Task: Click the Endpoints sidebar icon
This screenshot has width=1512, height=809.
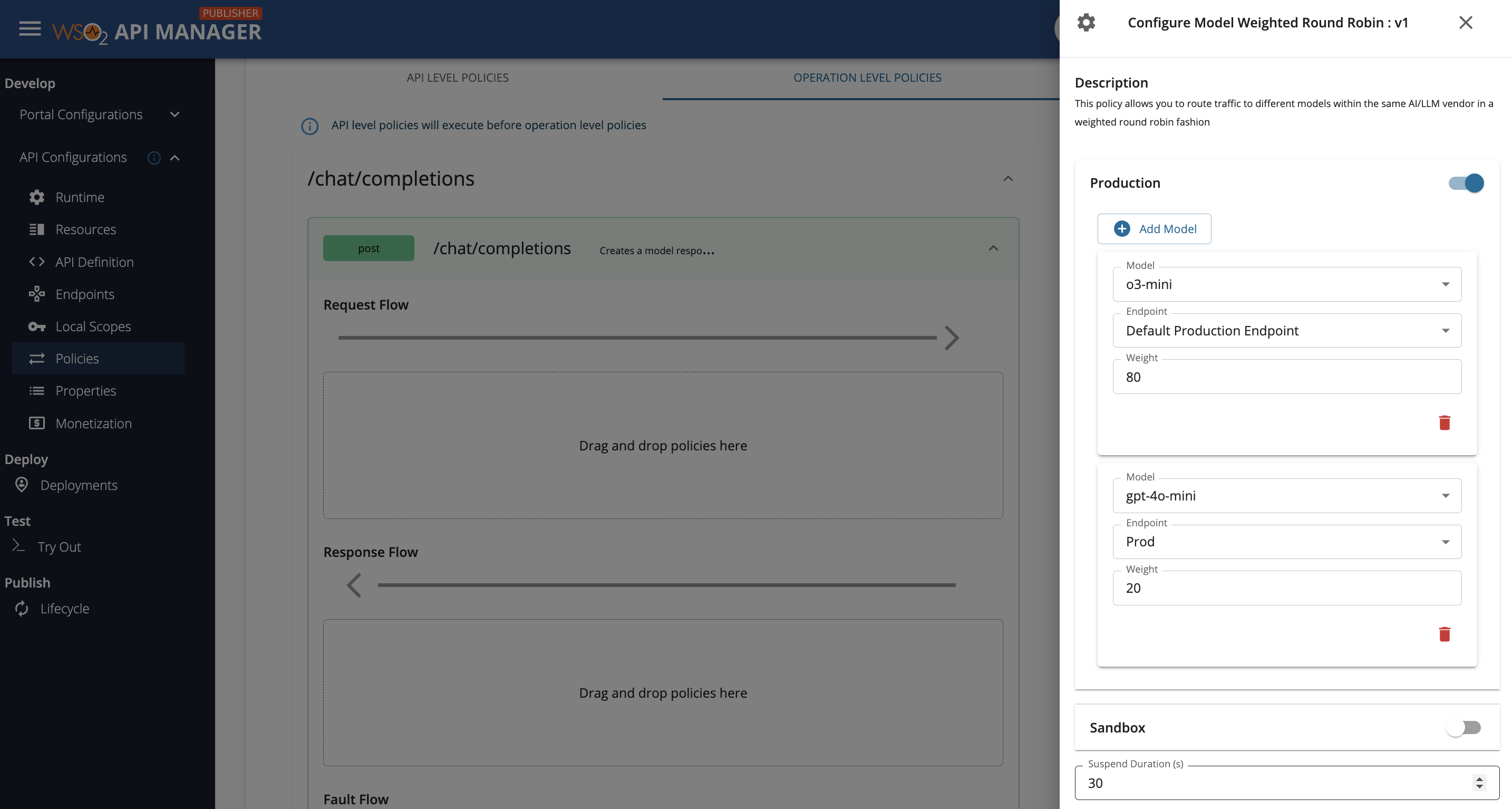Action: (37, 294)
